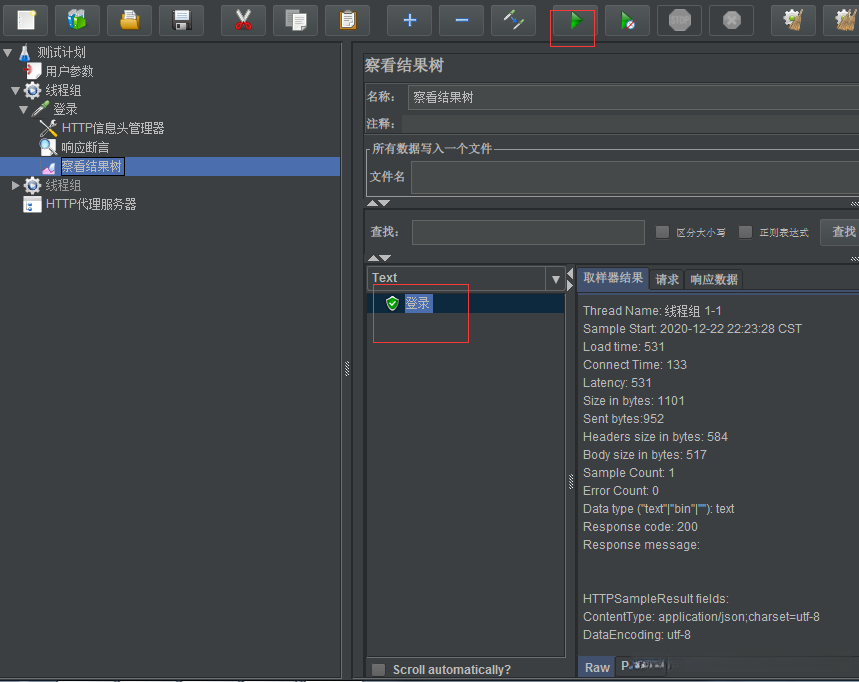Save the test plan with floppy icon
The image size is (859, 682).
point(181,21)
